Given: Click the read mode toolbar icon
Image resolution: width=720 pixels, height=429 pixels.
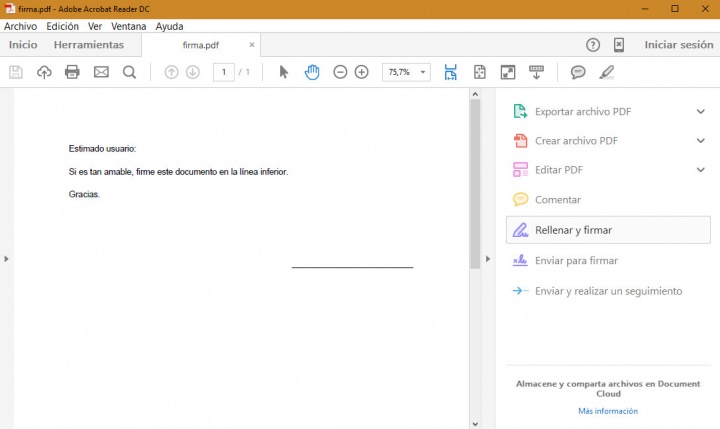Looking at the screenshot, I should (x=536, y=72).
